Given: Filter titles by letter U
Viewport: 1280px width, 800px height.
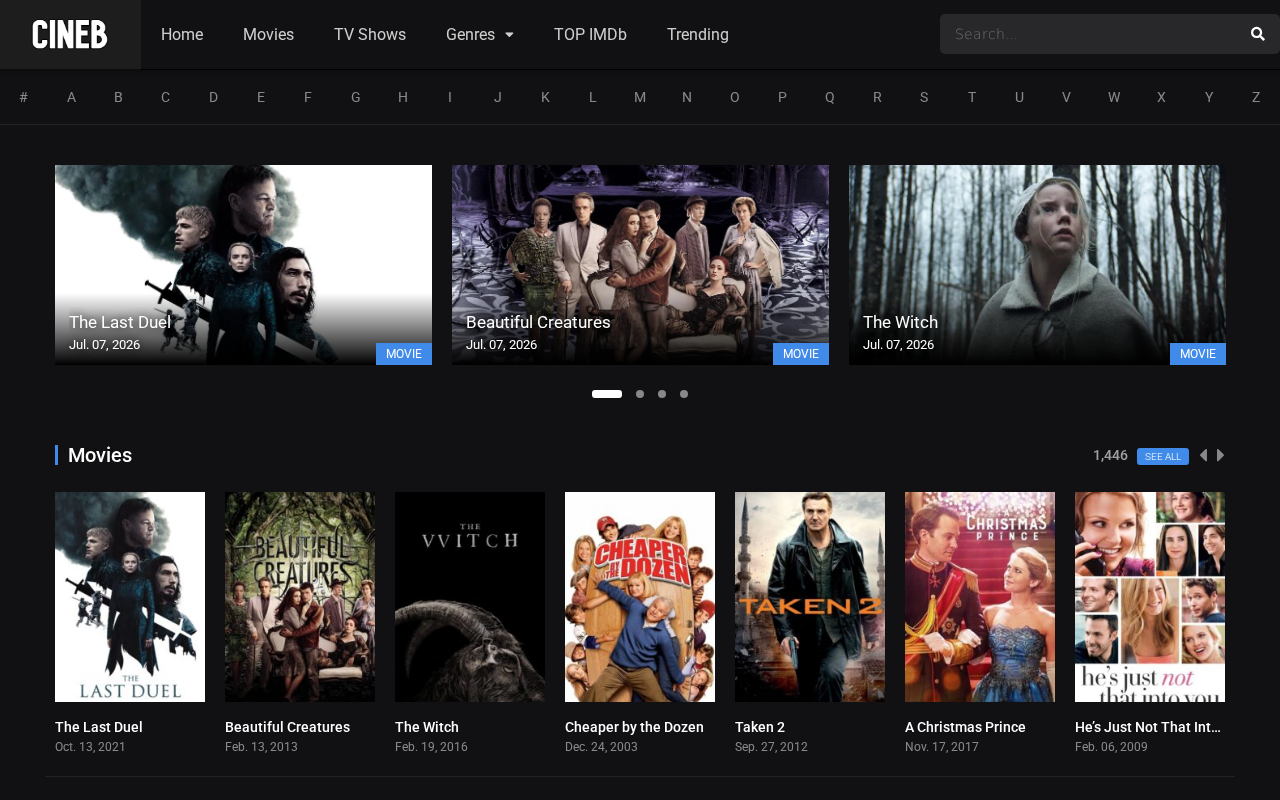Looking at the screenshot, I should 1019,97.
